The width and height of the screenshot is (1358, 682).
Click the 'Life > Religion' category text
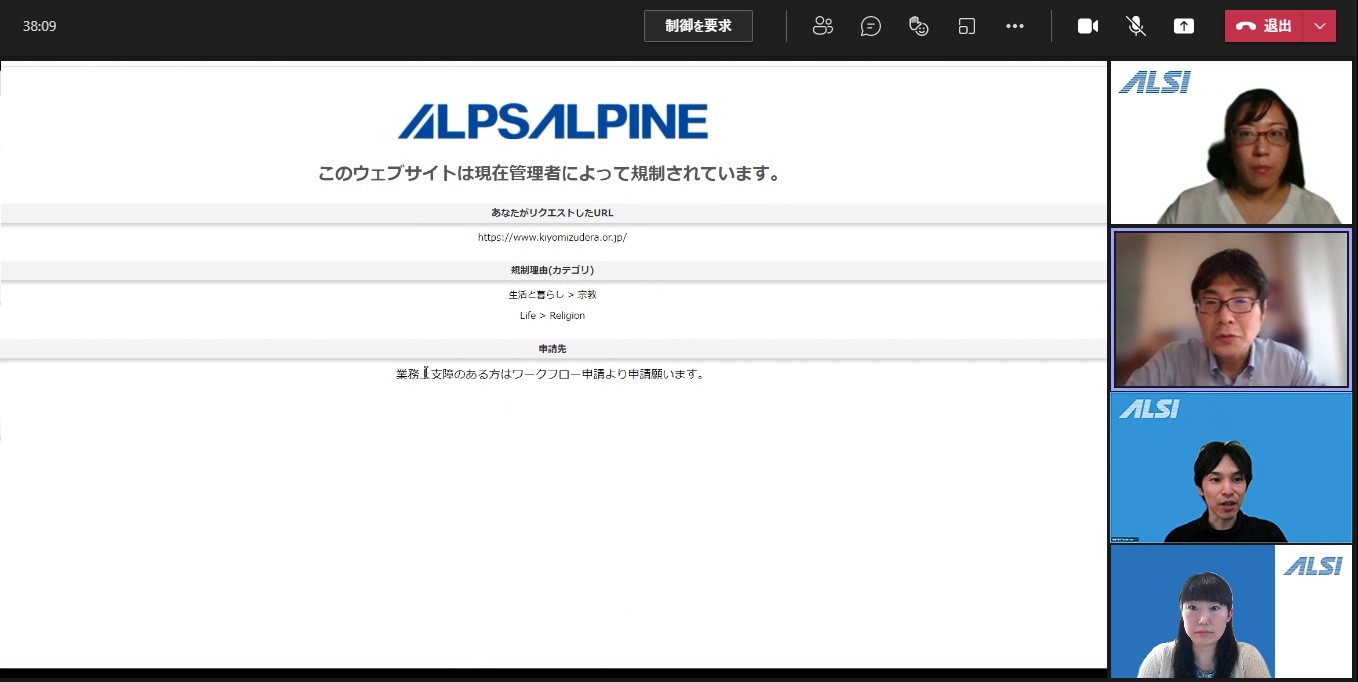click(x=552, y=315)
